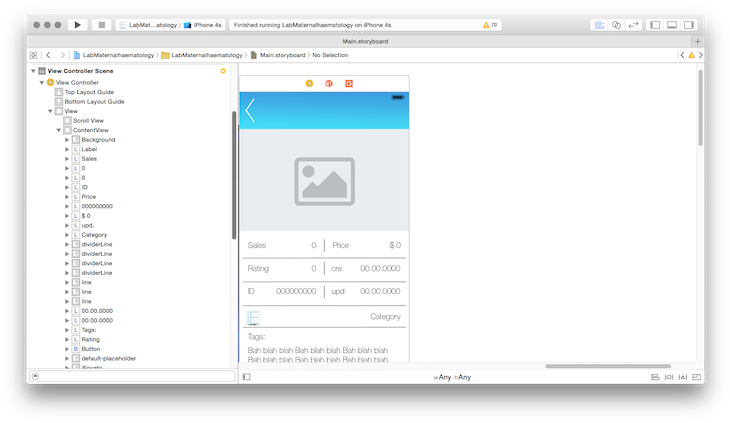Select the activity status message field
730x423 pixels.
pos(365,25)
